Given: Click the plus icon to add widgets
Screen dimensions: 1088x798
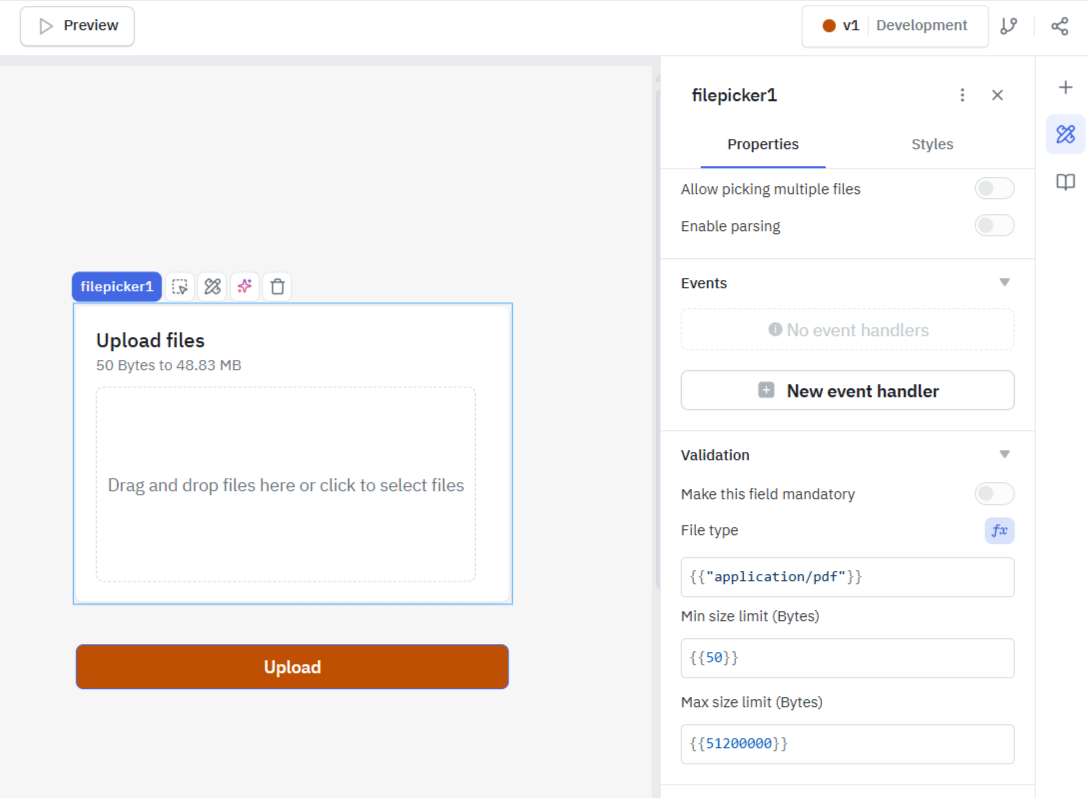Looking at the screenshot, I should tap(1064, 87).
